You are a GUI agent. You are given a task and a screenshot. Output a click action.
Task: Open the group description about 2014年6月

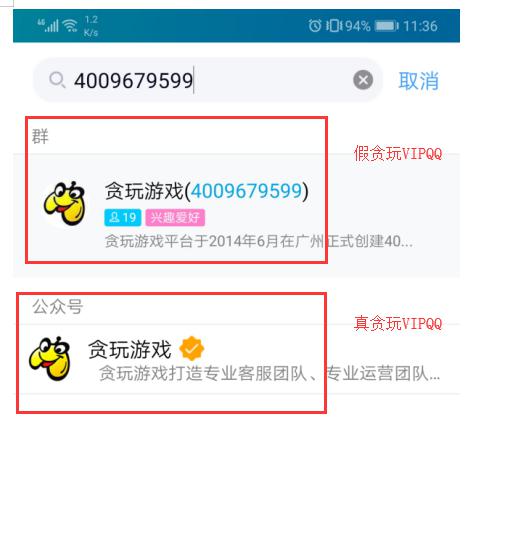tap(259, 241)
